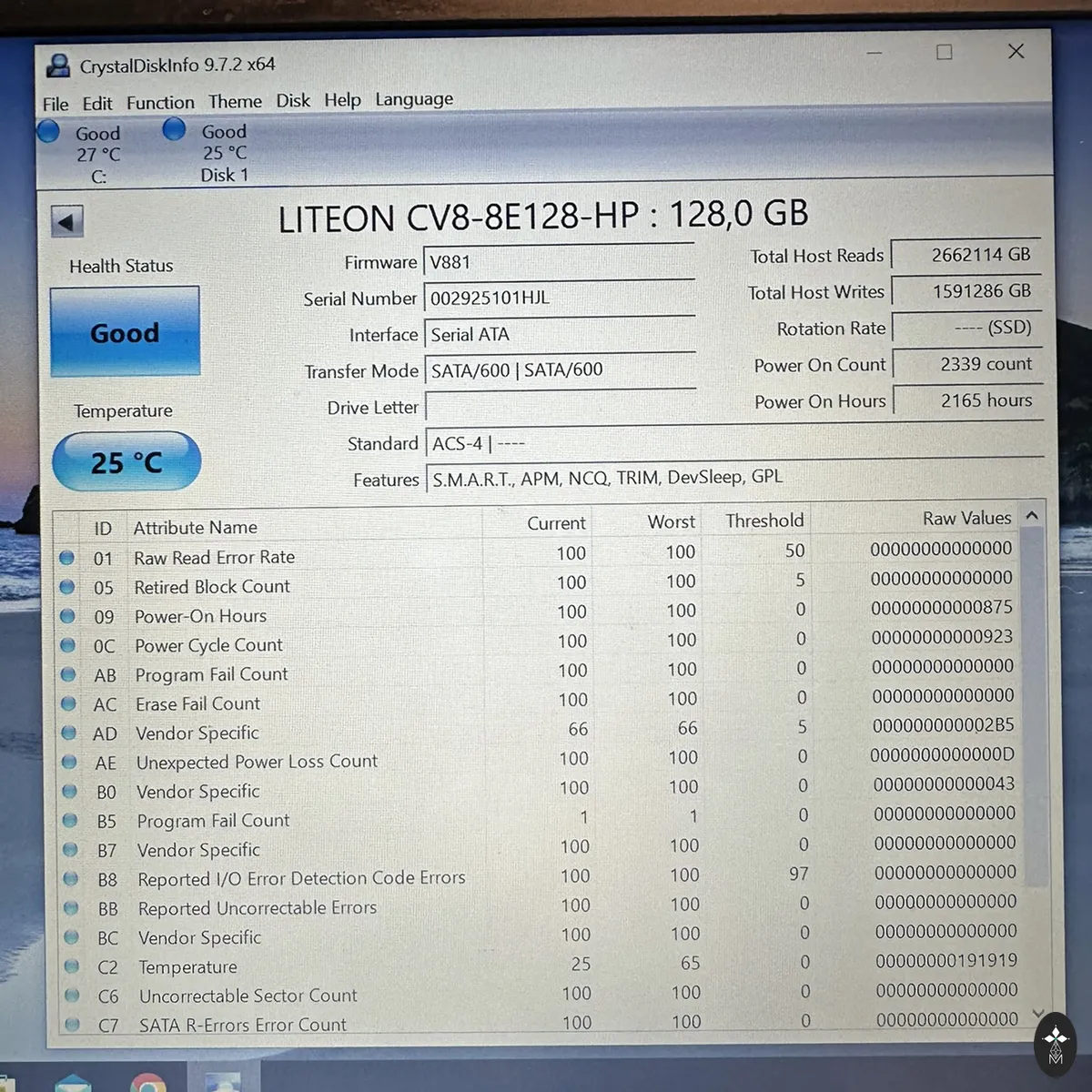This screenshot has width=1092, height=1092.
Task: Open the Theme menu
Action: click(x=235, y=101)
